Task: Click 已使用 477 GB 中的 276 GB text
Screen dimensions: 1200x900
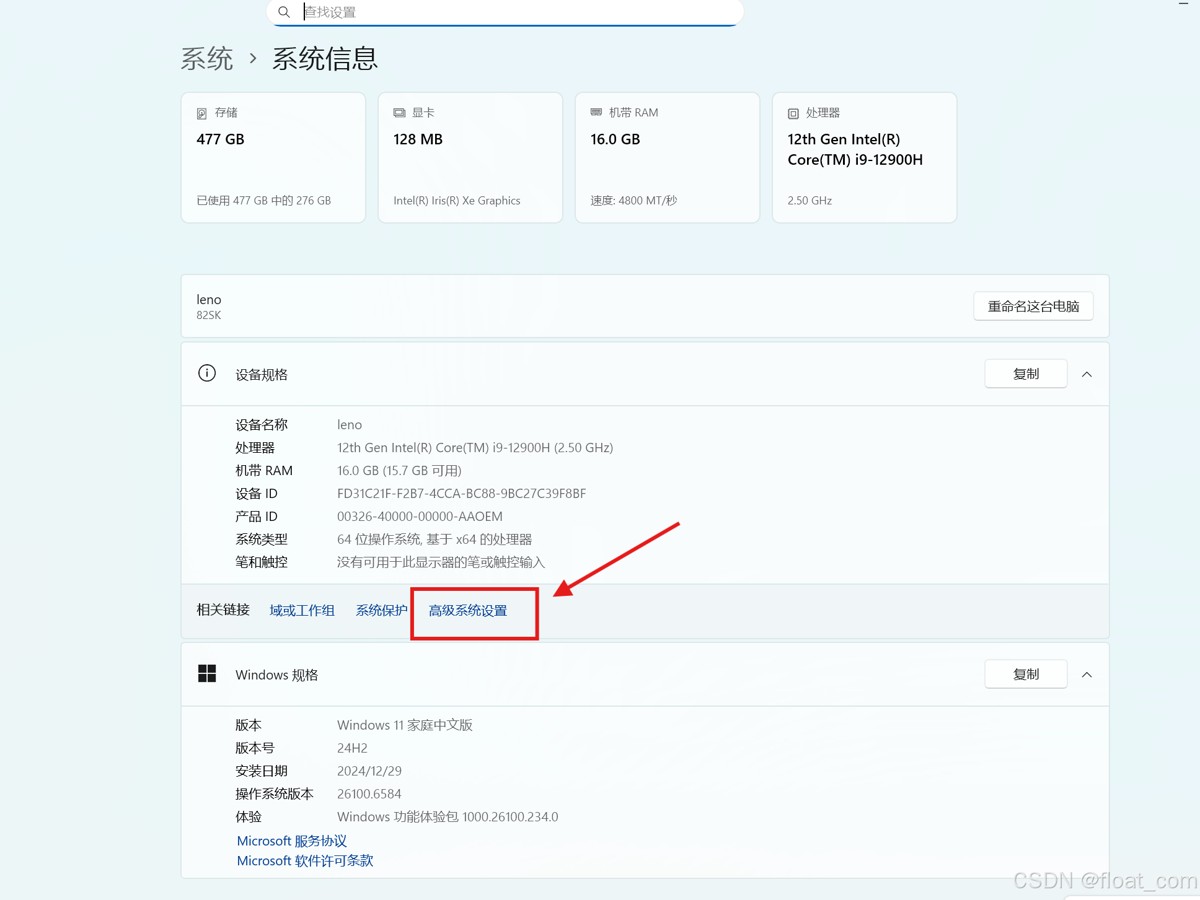Action: [264, 201]
